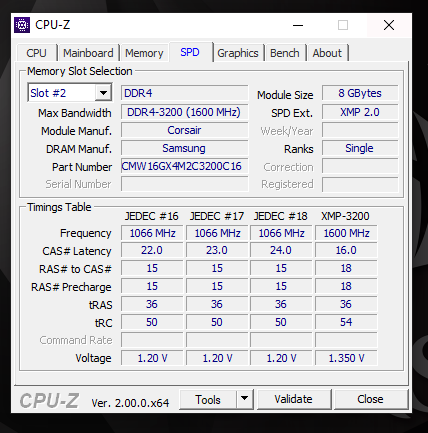Image resolution: width=428 pixels, height=433 pixels.
Task: Click JEDEC #16 frequency 1066 MHz cell
Action: point(152,233)
